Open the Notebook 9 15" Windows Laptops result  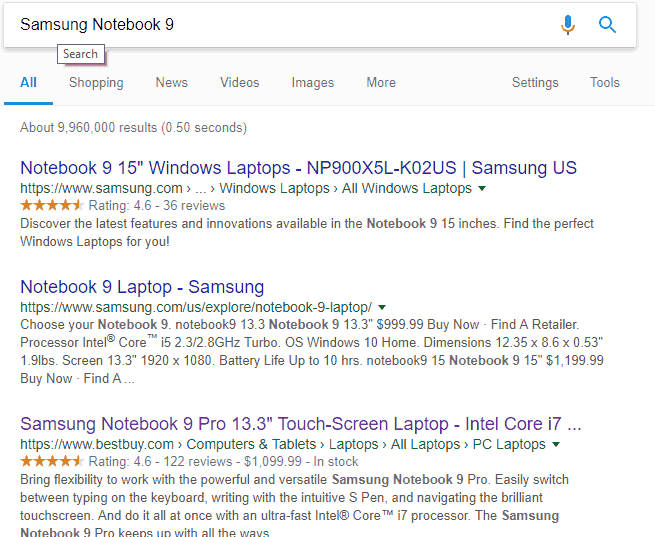298,168
